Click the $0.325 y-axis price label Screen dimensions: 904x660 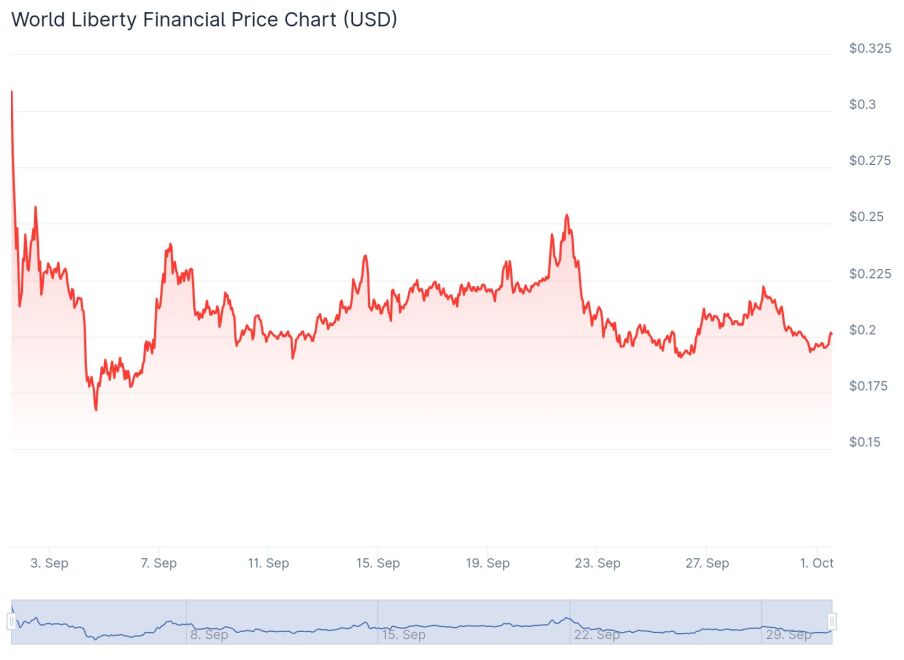pos(870,48)
